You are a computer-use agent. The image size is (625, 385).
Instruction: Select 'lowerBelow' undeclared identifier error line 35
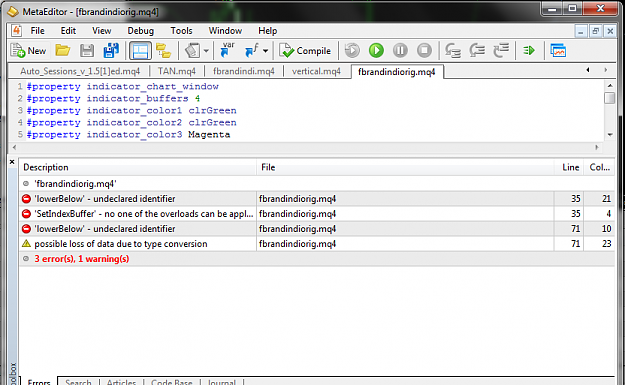(x=317, y=198)
